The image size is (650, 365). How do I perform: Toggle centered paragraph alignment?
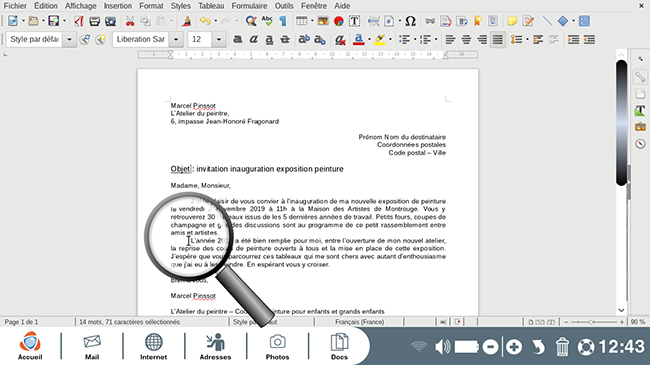point(466,39)
